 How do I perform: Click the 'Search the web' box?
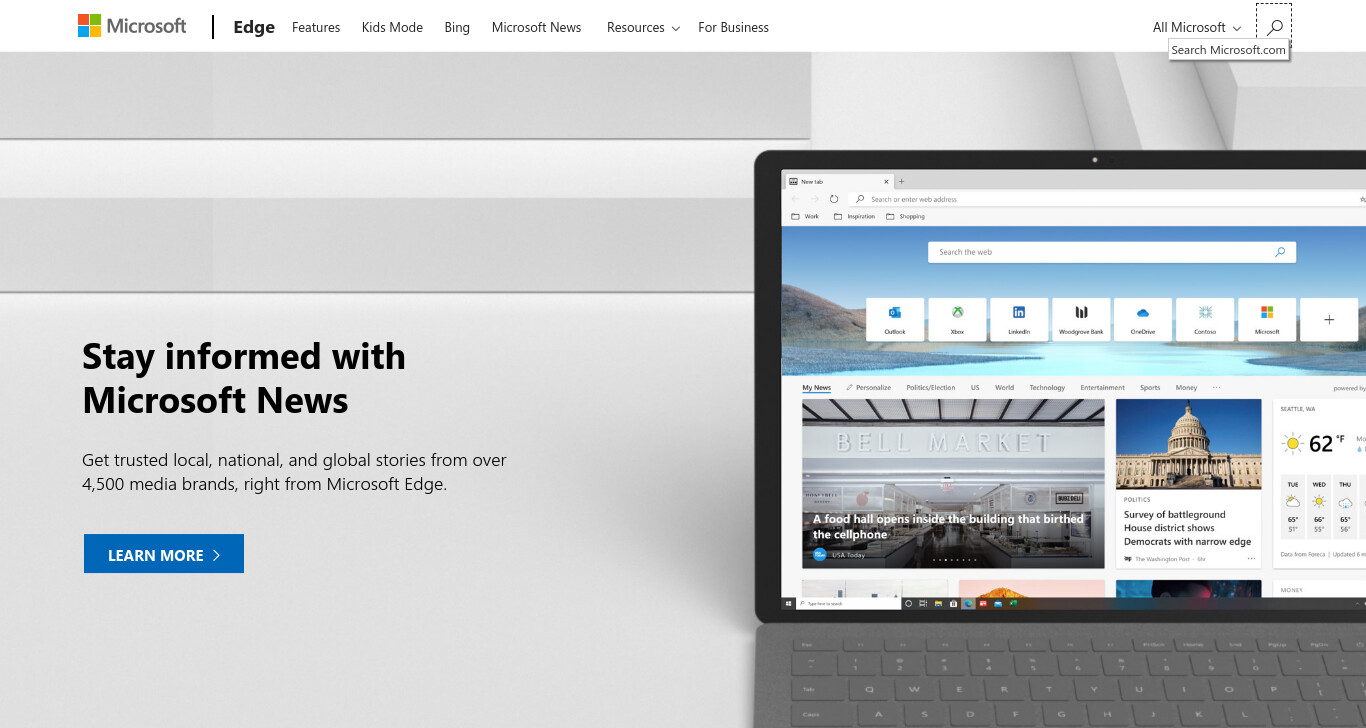1112,252
